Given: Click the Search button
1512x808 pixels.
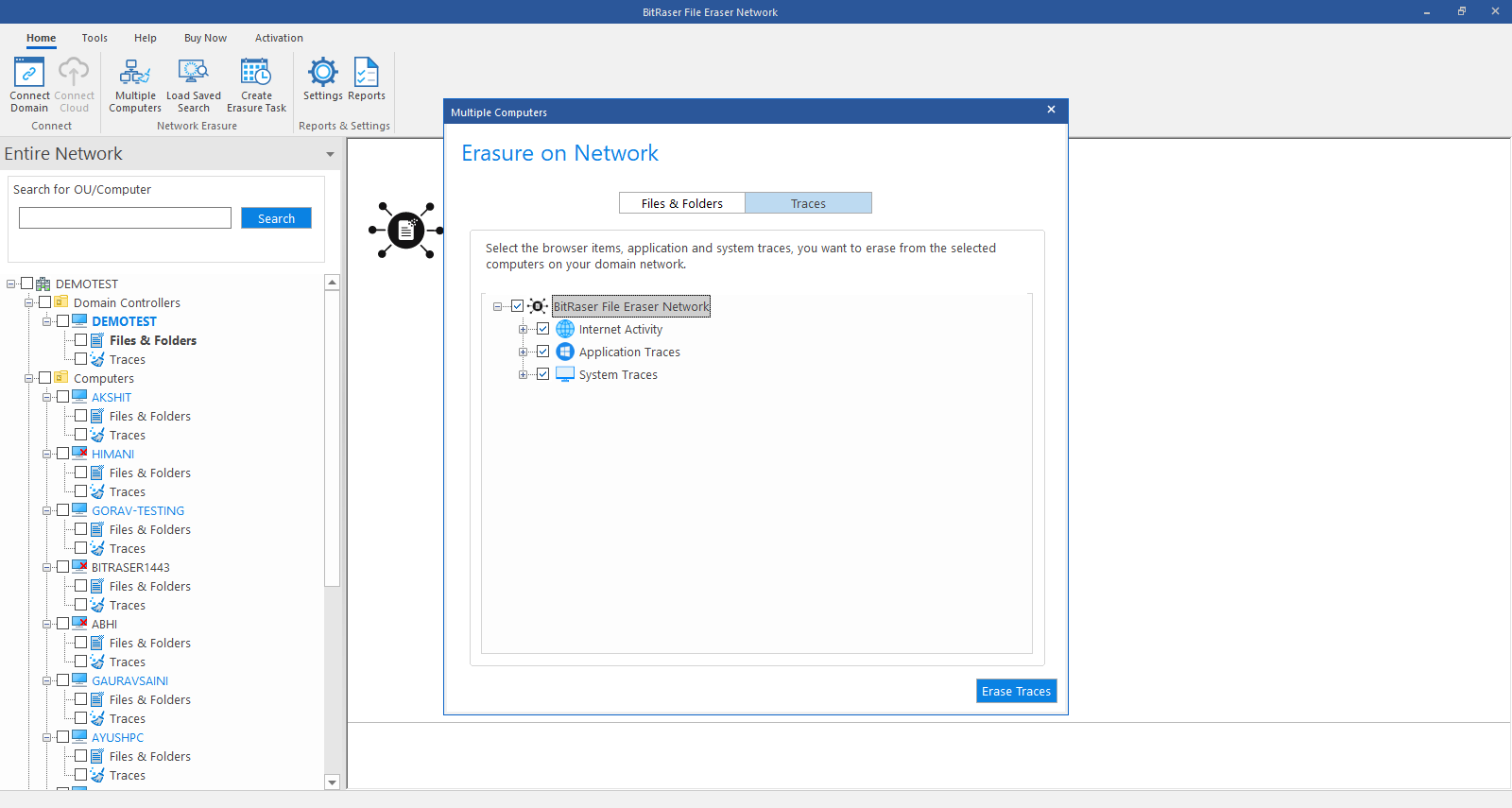Looking at the screenshot, I should tap(276, 218).
